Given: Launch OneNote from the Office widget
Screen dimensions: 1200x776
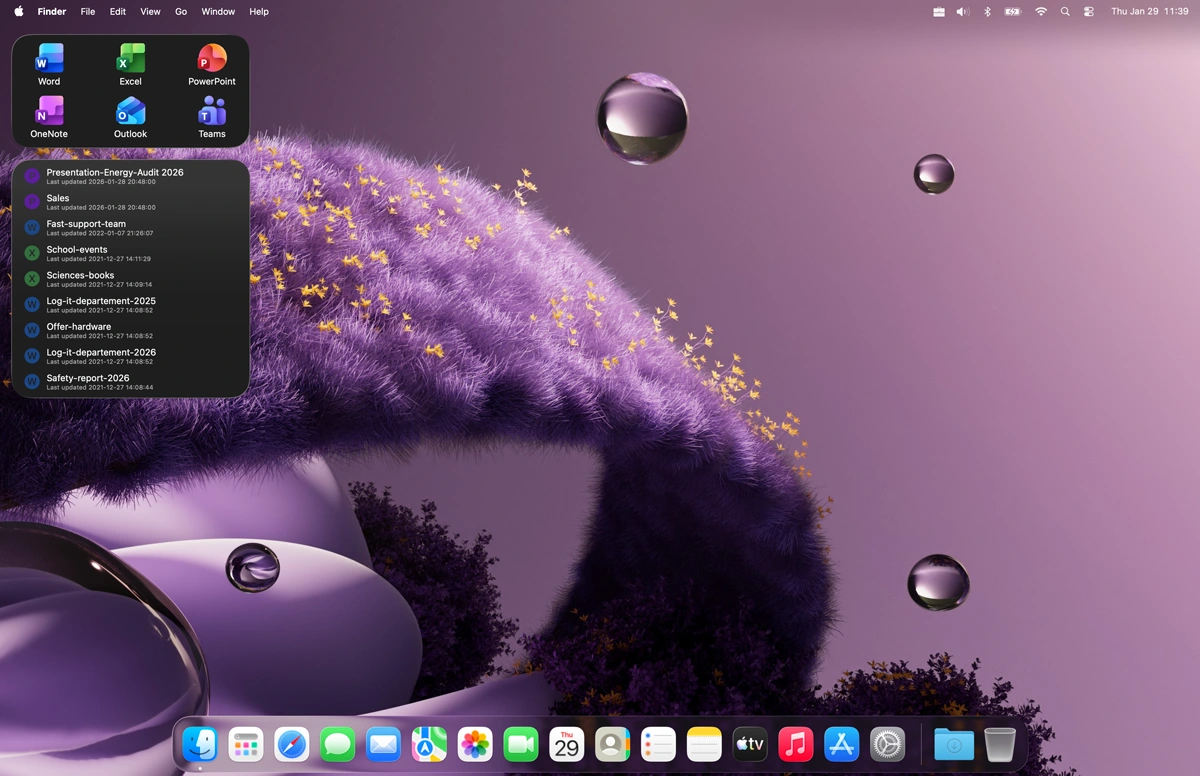Looking at the screenshot, I should coord(49,113).
